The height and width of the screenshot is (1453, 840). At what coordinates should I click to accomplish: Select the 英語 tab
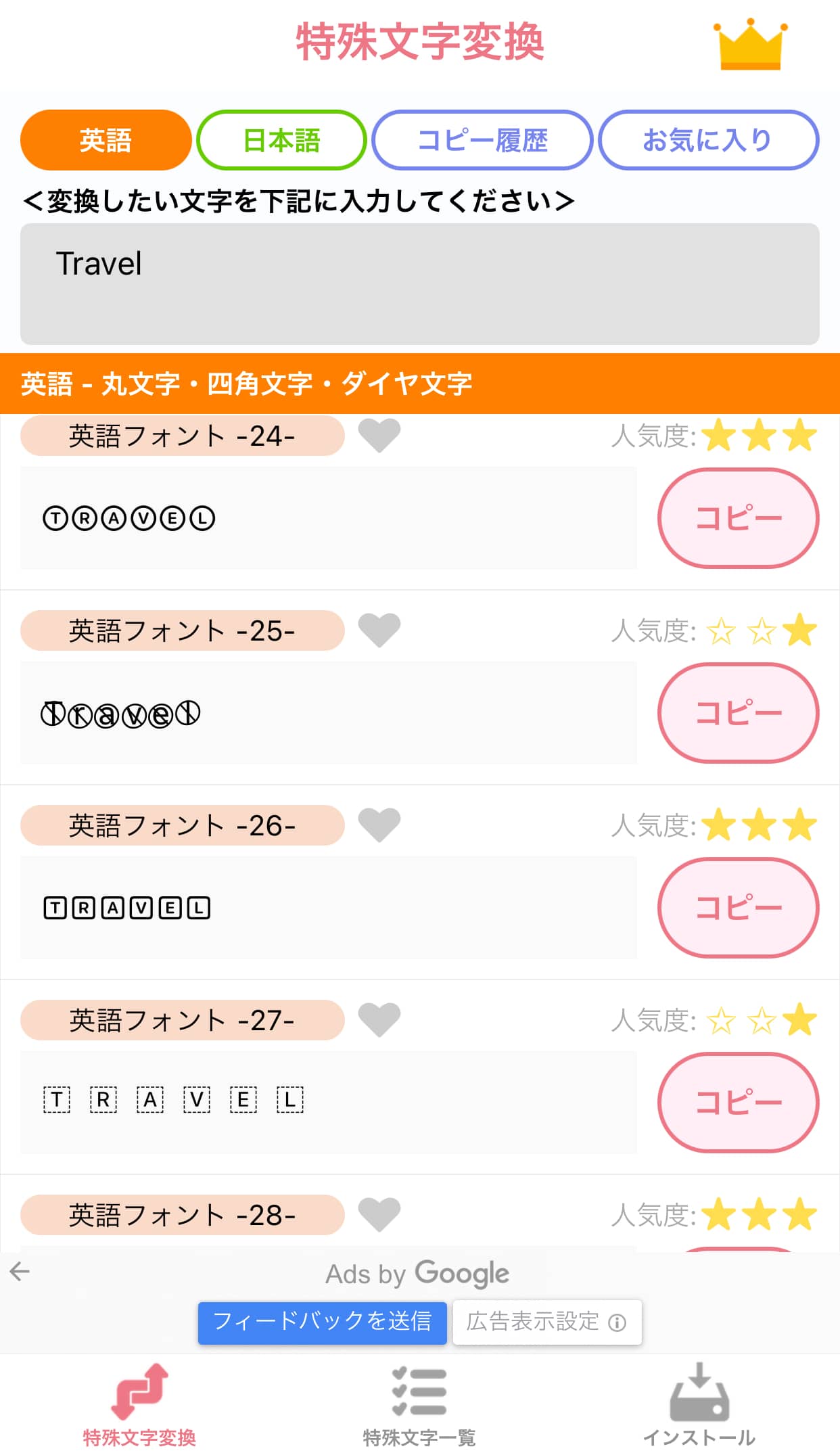[x=106, y=140]
